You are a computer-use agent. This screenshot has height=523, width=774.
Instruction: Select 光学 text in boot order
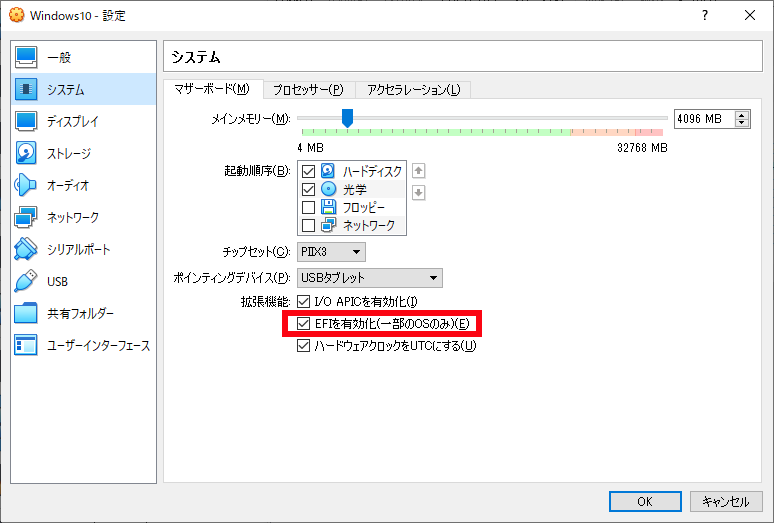click(x=355, y=189)
